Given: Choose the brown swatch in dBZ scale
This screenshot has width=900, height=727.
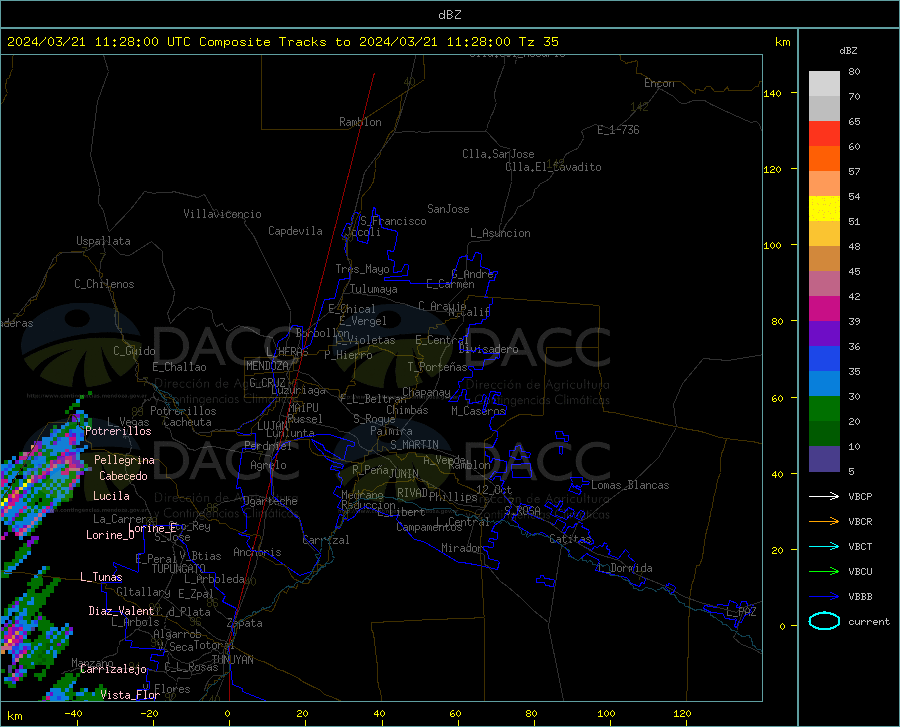Looking at the screenshot, I should tap(824, 259).
